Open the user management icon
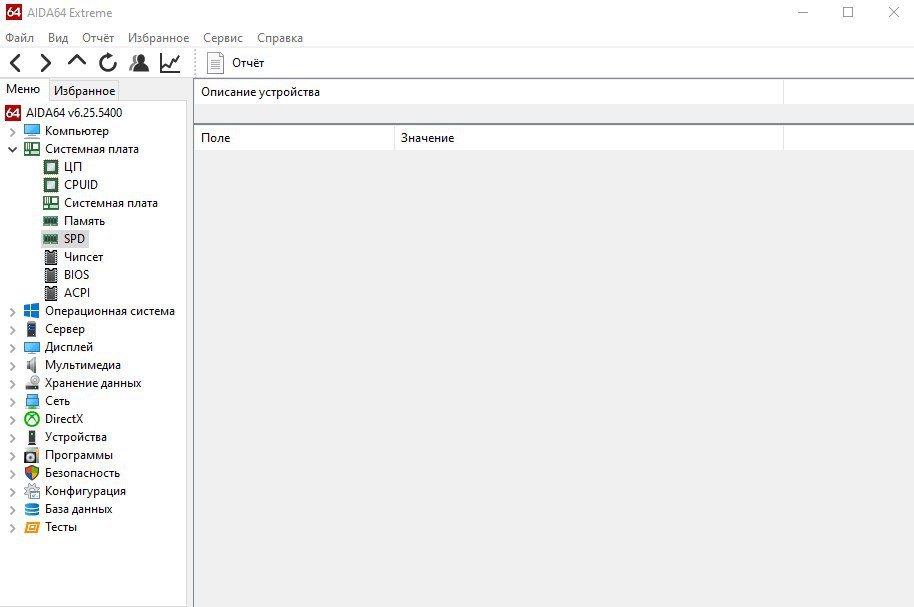914x607 pixels. click(139, 63)
